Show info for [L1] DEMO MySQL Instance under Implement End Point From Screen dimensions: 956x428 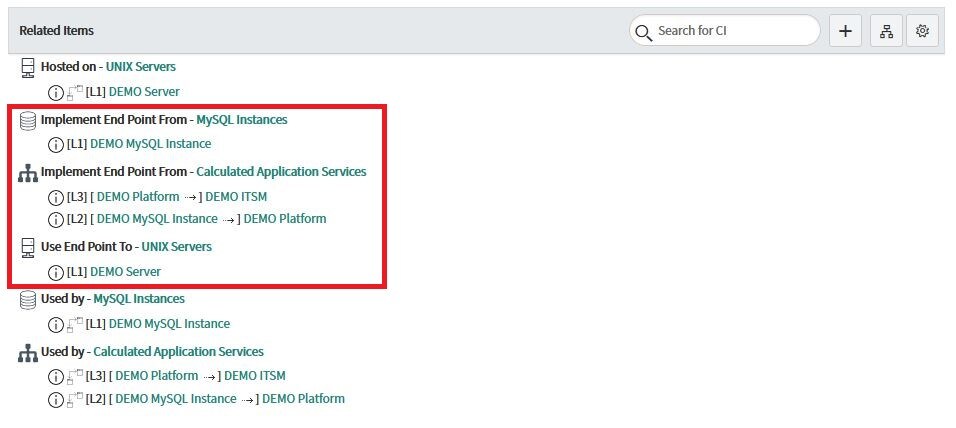(x=55, y=145)
